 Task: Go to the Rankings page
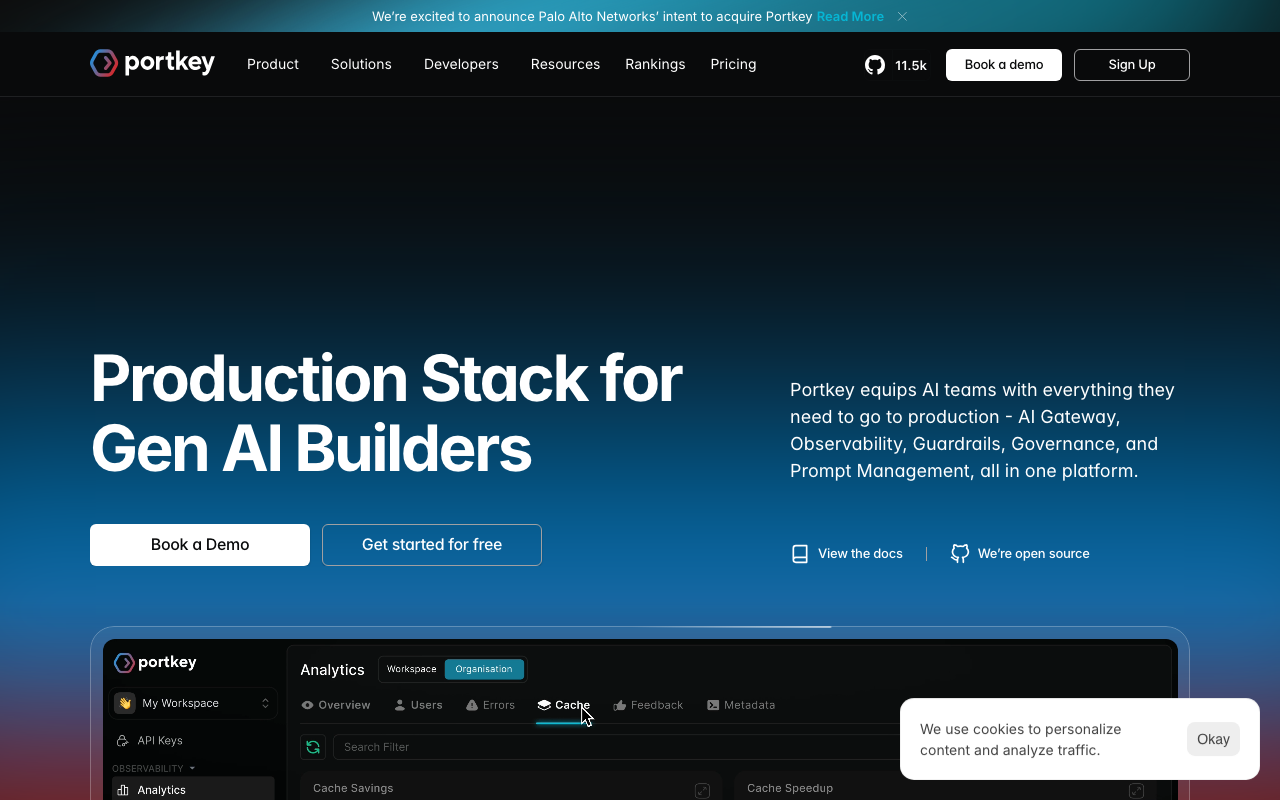click(655, 64)
